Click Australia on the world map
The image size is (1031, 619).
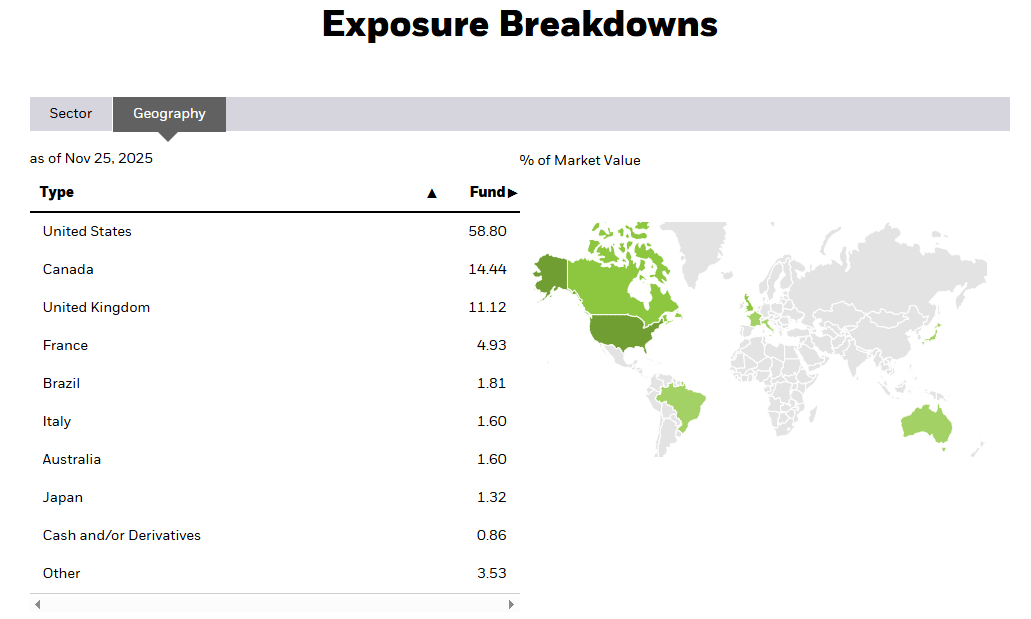(924, 424)
